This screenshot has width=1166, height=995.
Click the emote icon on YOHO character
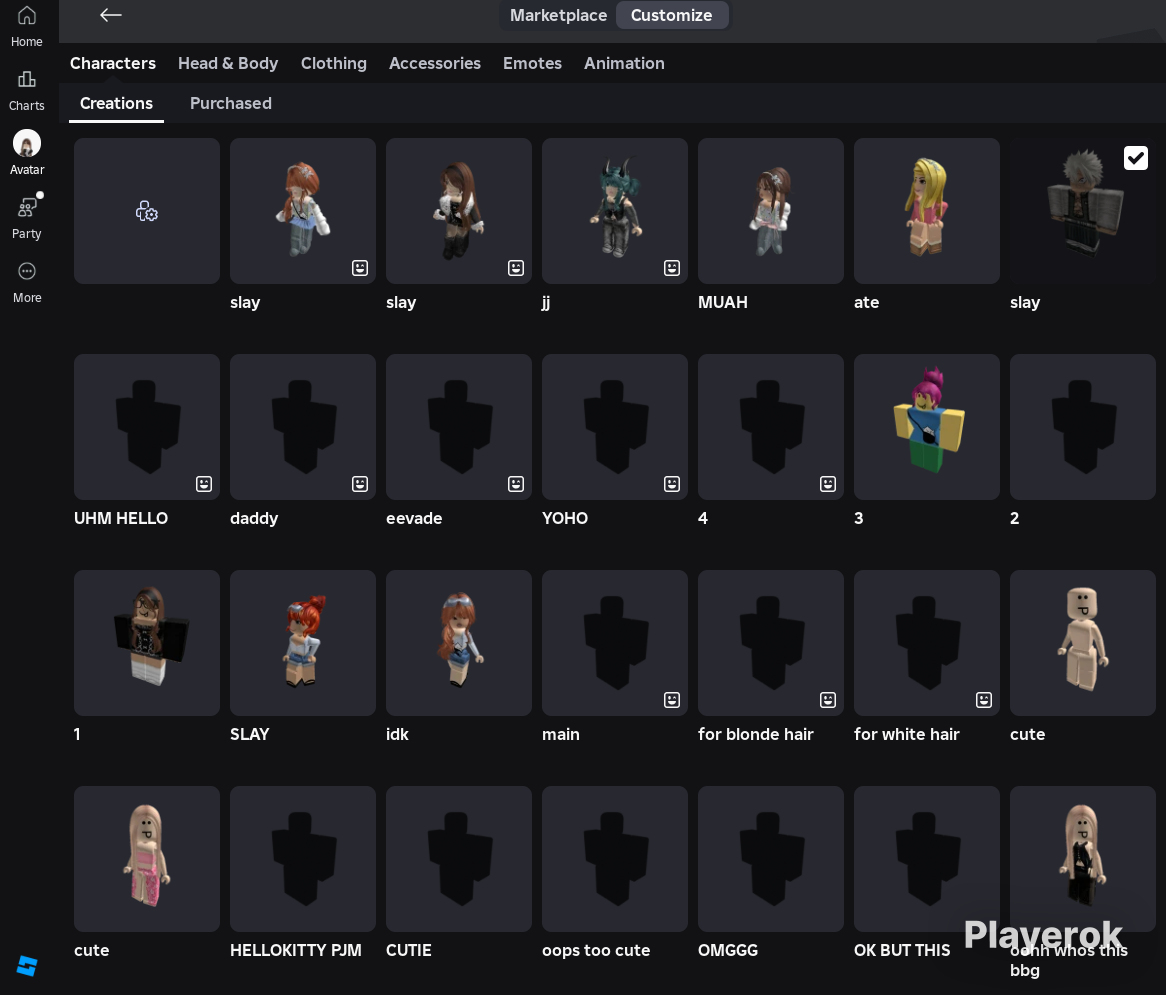coord(671,484)
